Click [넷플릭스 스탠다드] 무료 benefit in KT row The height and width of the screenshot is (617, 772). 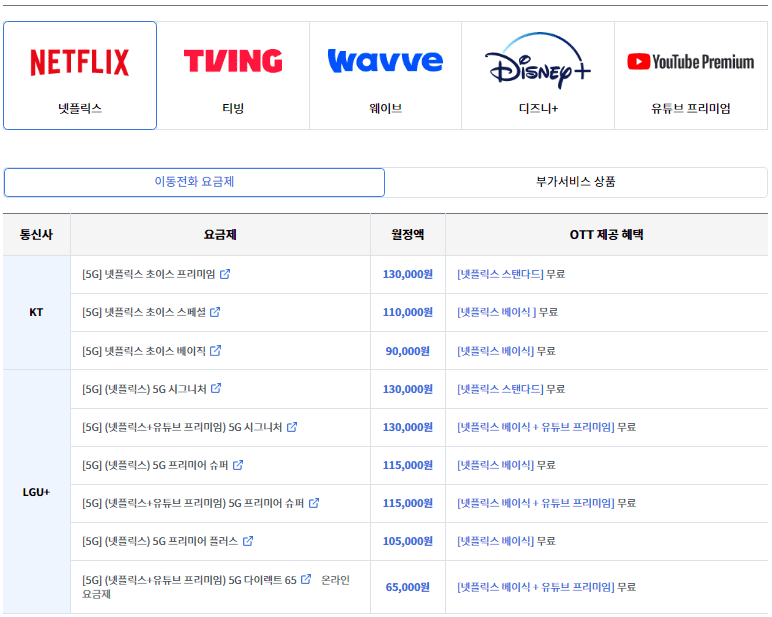pyautogui.click(x=511, y=274)
